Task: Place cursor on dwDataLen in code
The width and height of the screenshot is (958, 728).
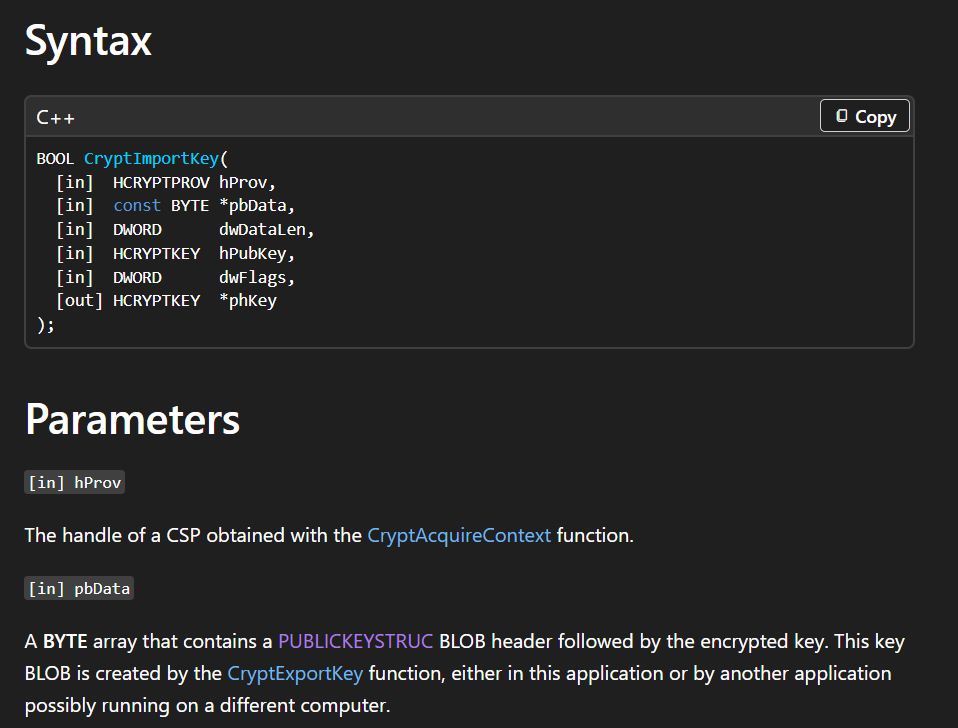Action: pyautogui.click(x=266, y=229)
